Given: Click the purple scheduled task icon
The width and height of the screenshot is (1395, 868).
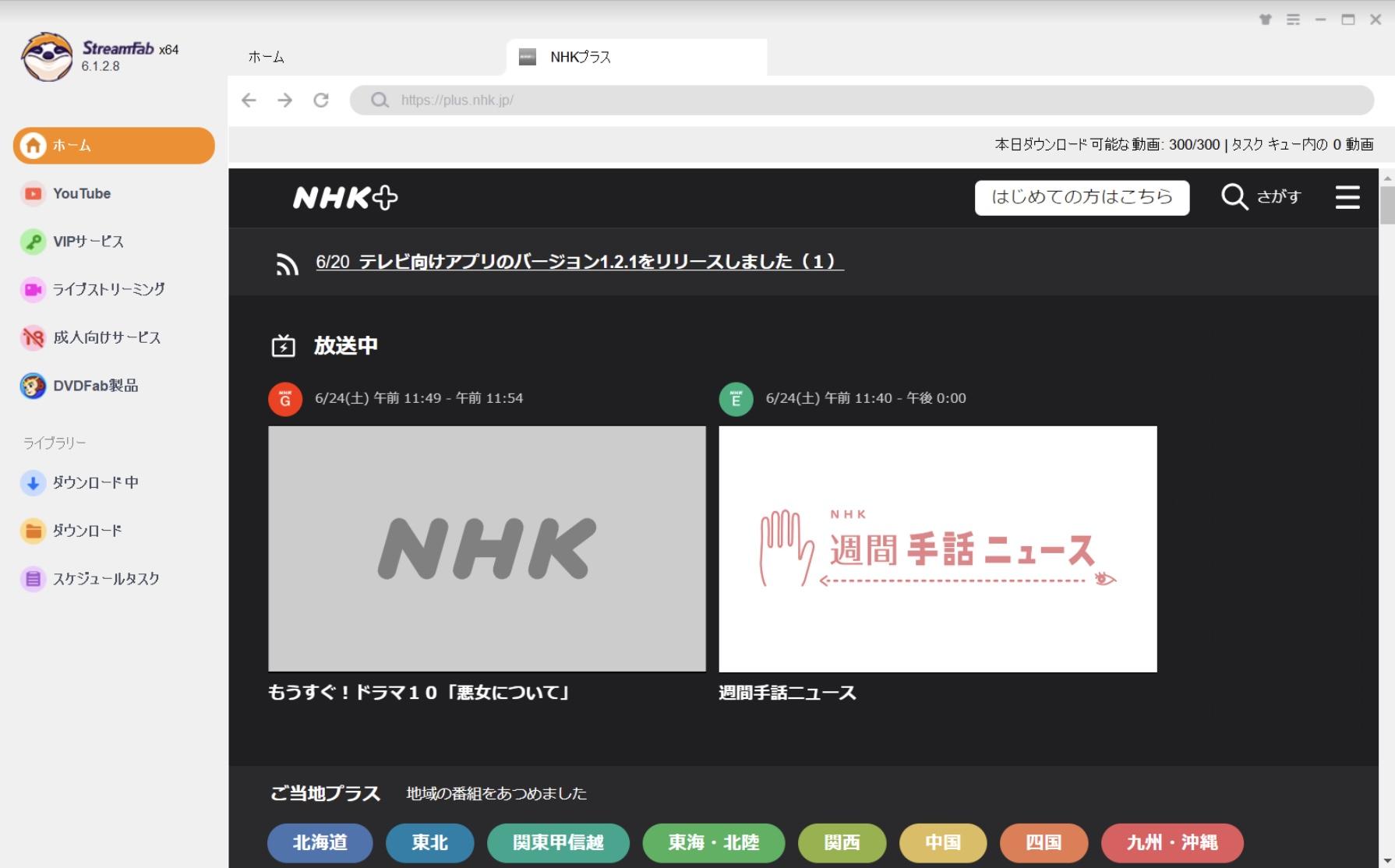Looking at the screenshot, I should click(33, 579).
